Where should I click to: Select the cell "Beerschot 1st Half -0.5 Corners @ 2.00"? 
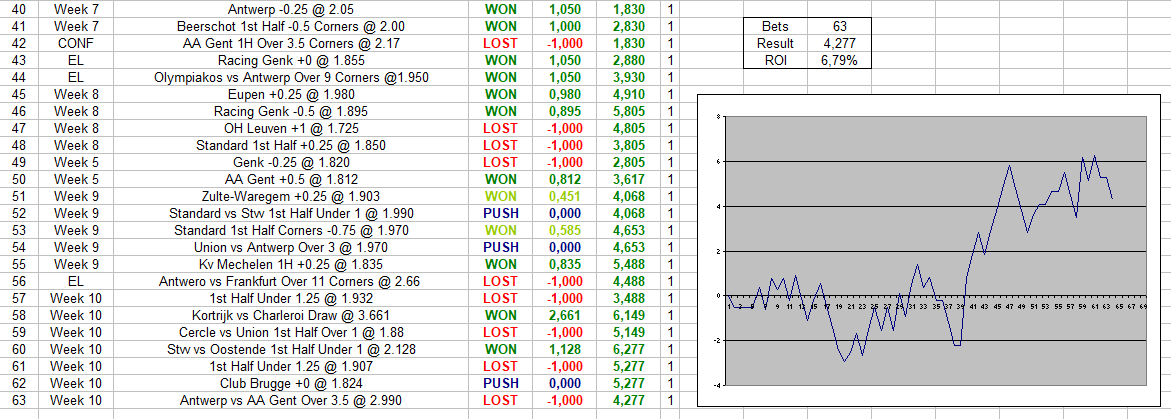point(291,26)
